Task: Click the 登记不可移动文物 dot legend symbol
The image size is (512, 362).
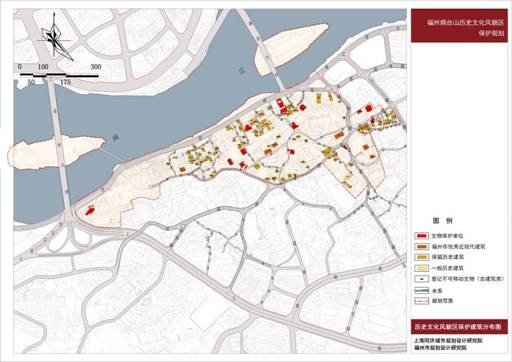Action: click(421, 279)
